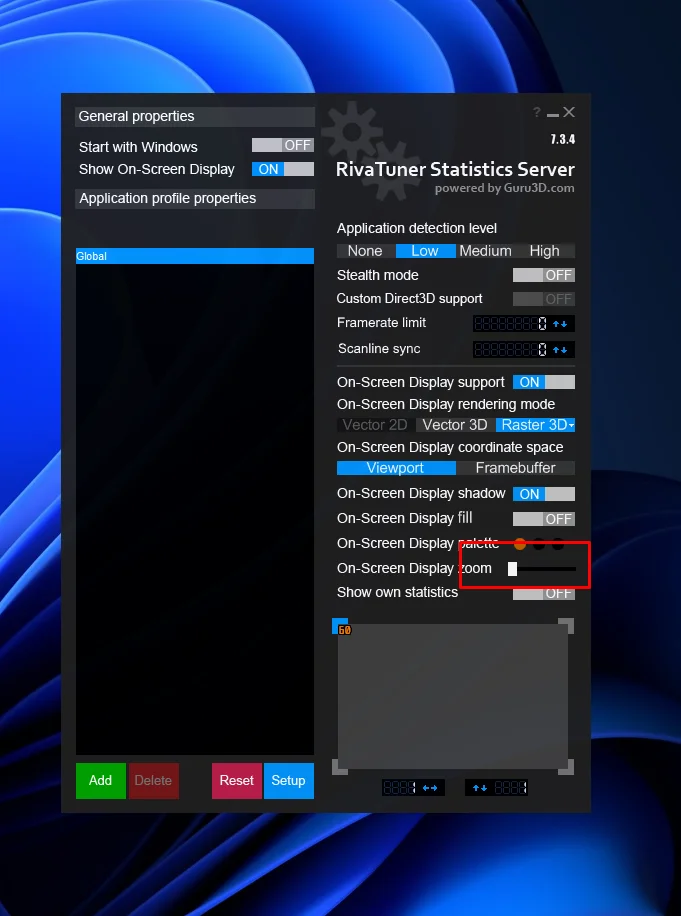Turn off On-Screen Display shadow switch
This screenshot has width=681, height=916.
(x=544, y=494)
